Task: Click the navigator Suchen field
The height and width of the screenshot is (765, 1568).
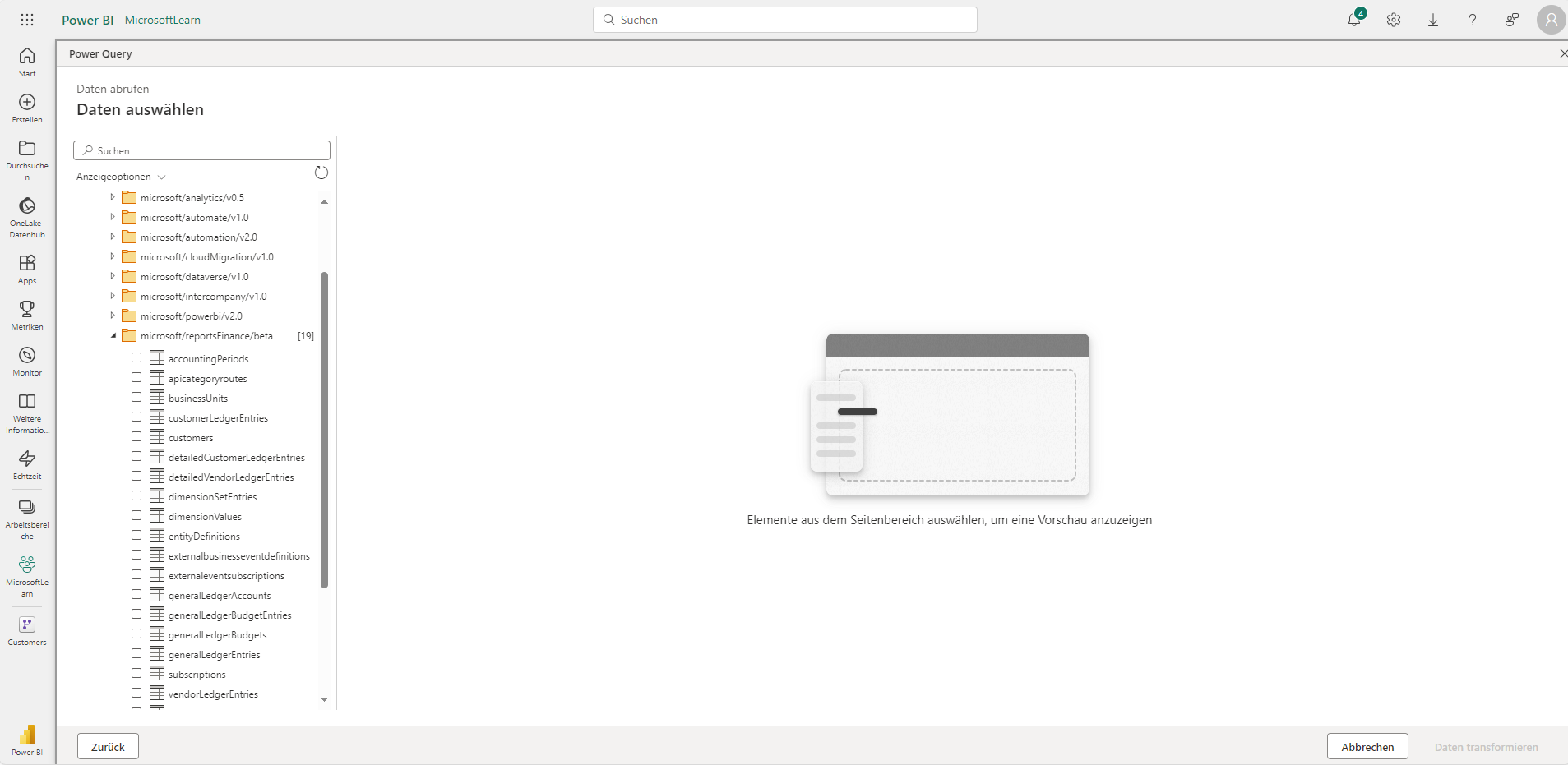Action: (201, 150)
